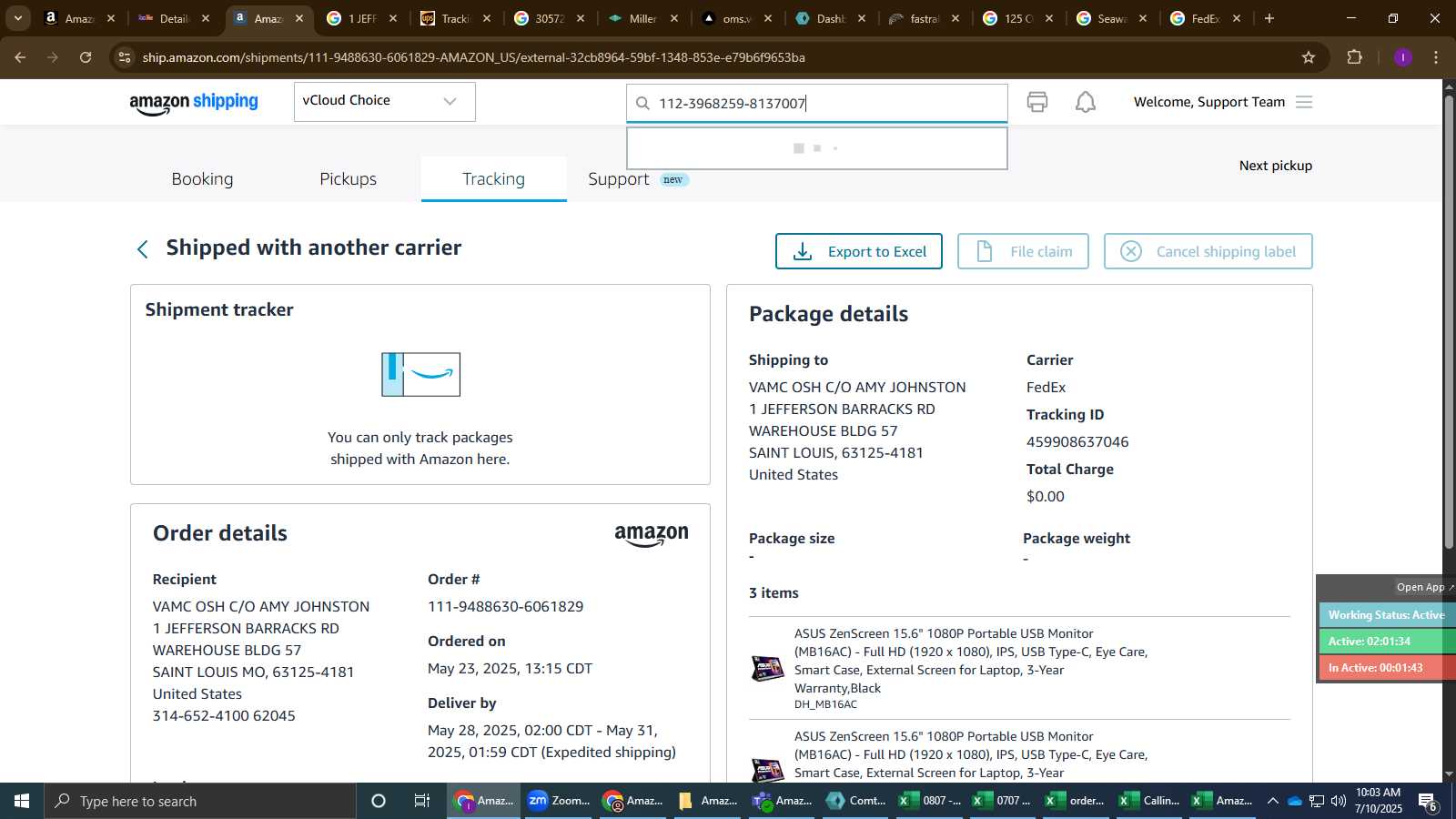Navigate back in the browser
Viewport: 1456px width, 819px height.
[x=20, y=57]
